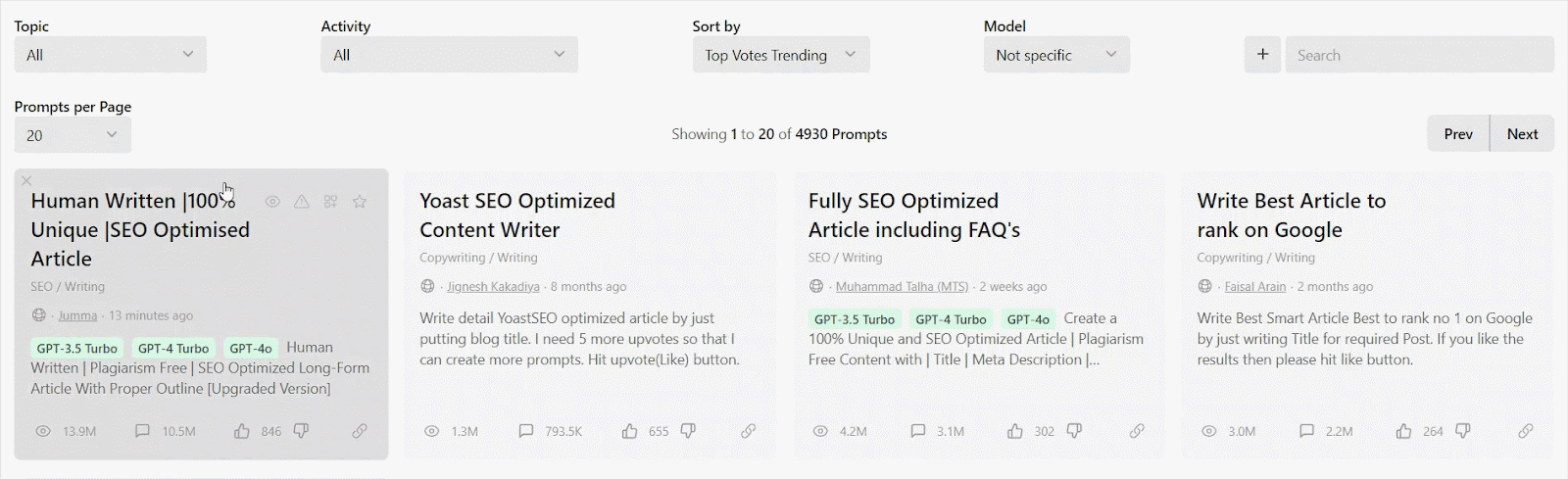
Task: Click into the Search input field
Action: (x=1418, y=55)
